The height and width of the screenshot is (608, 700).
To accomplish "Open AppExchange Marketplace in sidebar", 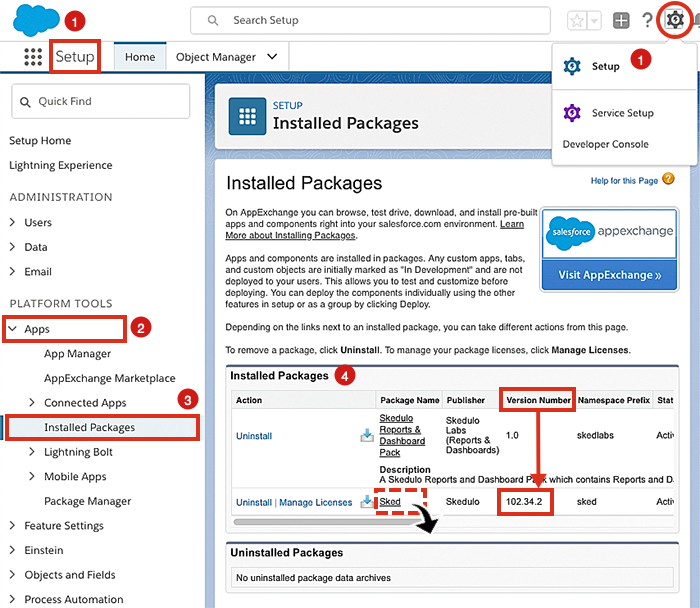I will pyautogui.click(x=109, y=378).
